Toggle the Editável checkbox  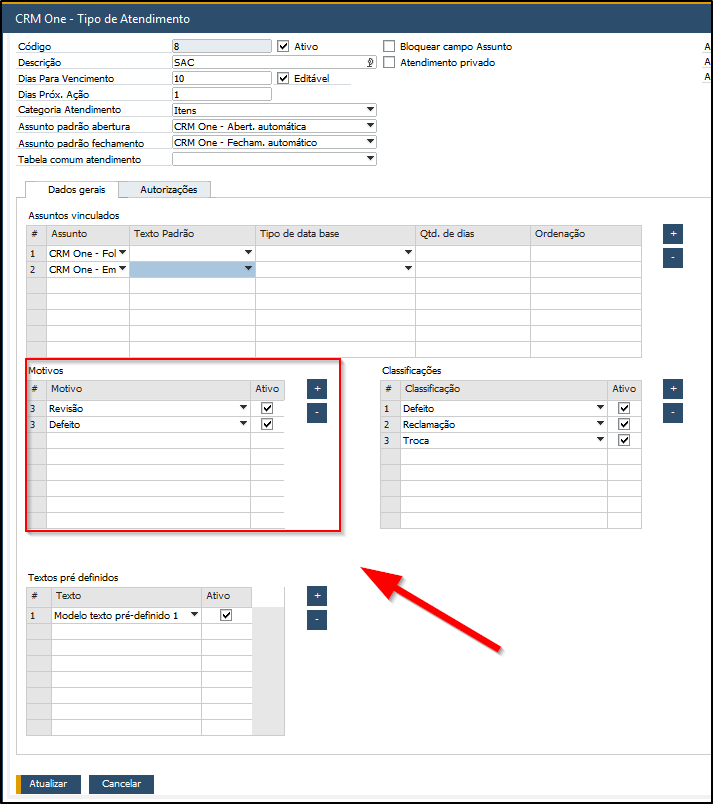pyautogui.click(x=283, y=78)
